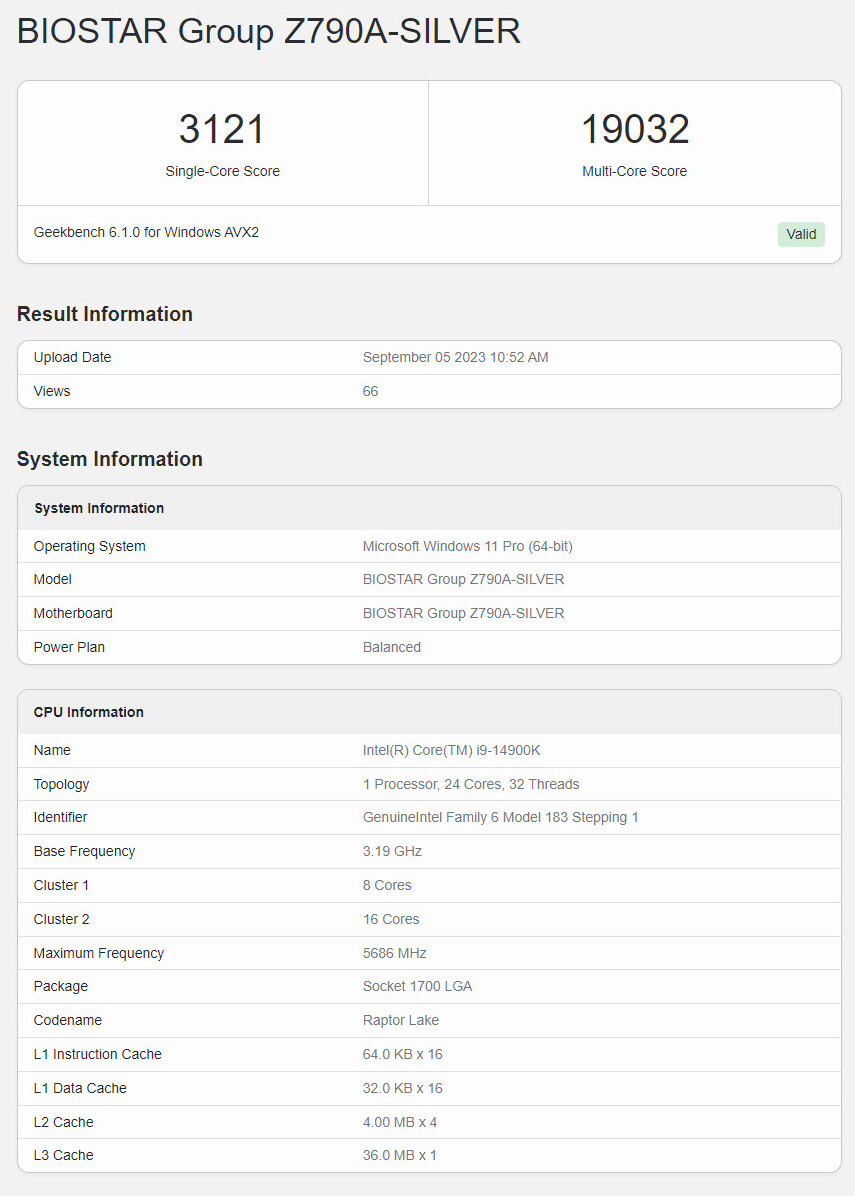Select the 3.19 GHz value
The image size is (855, 1196).
click(x=392, y=851)
